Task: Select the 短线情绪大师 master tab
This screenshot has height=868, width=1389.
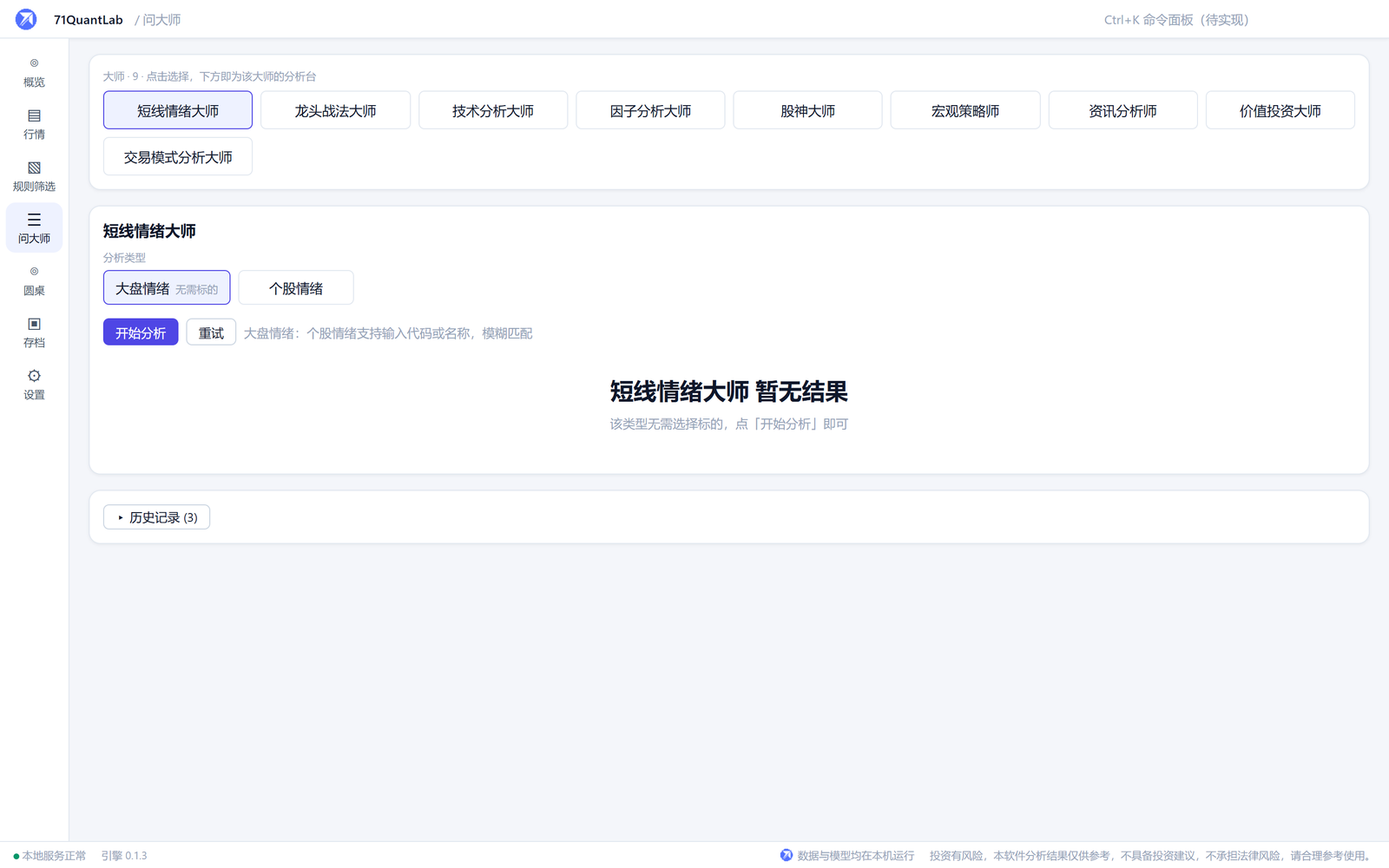Action: 178,110
